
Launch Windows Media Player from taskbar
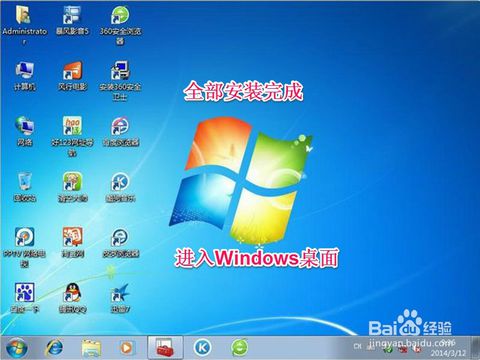coord(126,348)
